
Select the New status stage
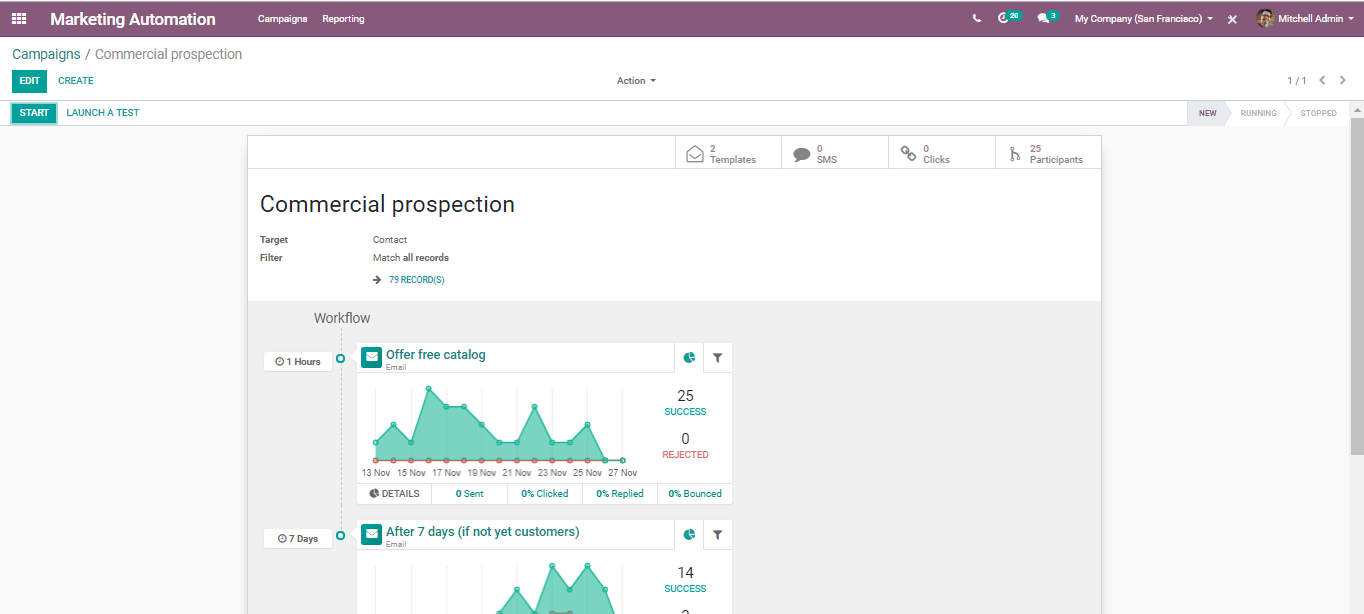(x=1207, y=113)
